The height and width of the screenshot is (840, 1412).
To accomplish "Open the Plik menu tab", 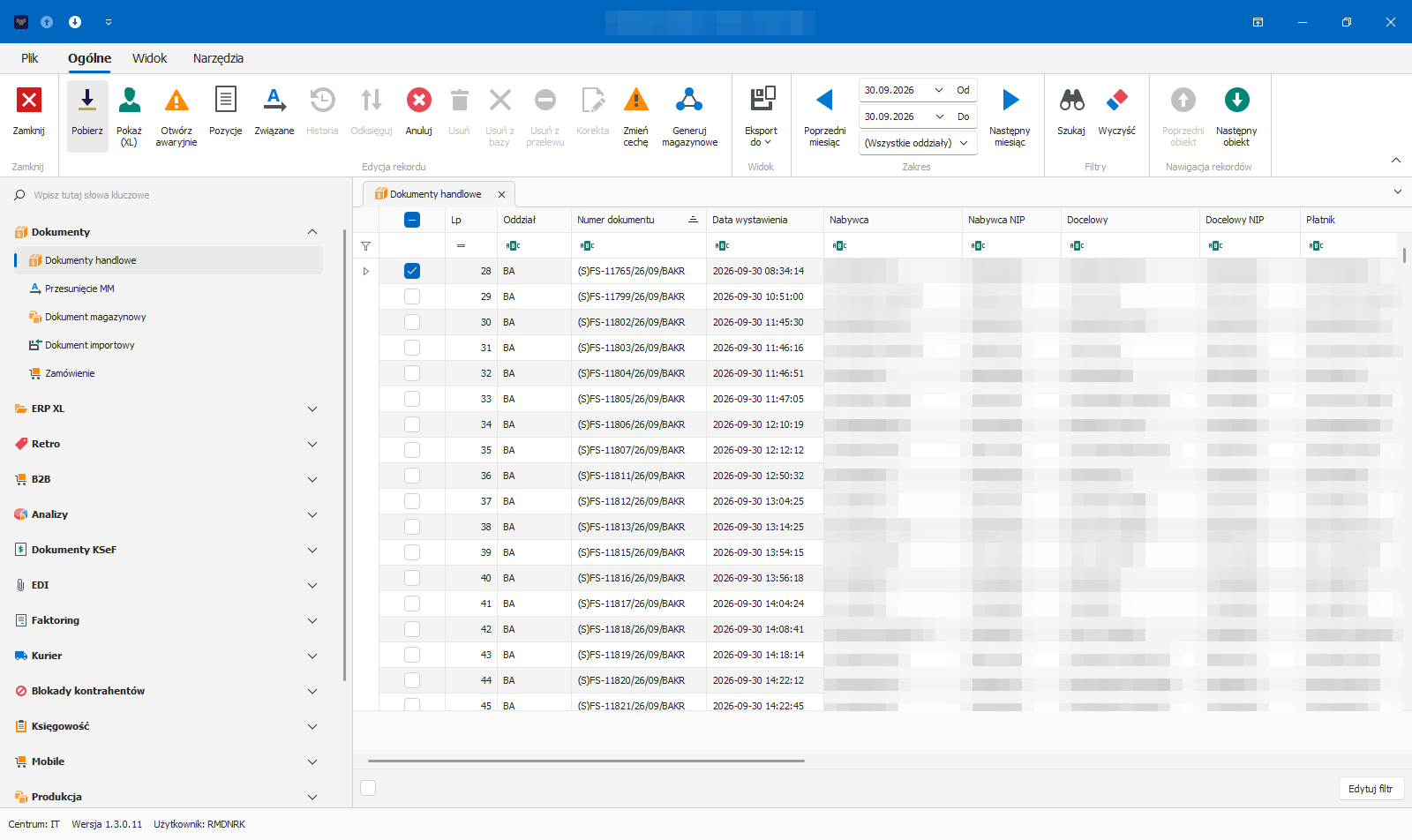I will tap(30, 58).
